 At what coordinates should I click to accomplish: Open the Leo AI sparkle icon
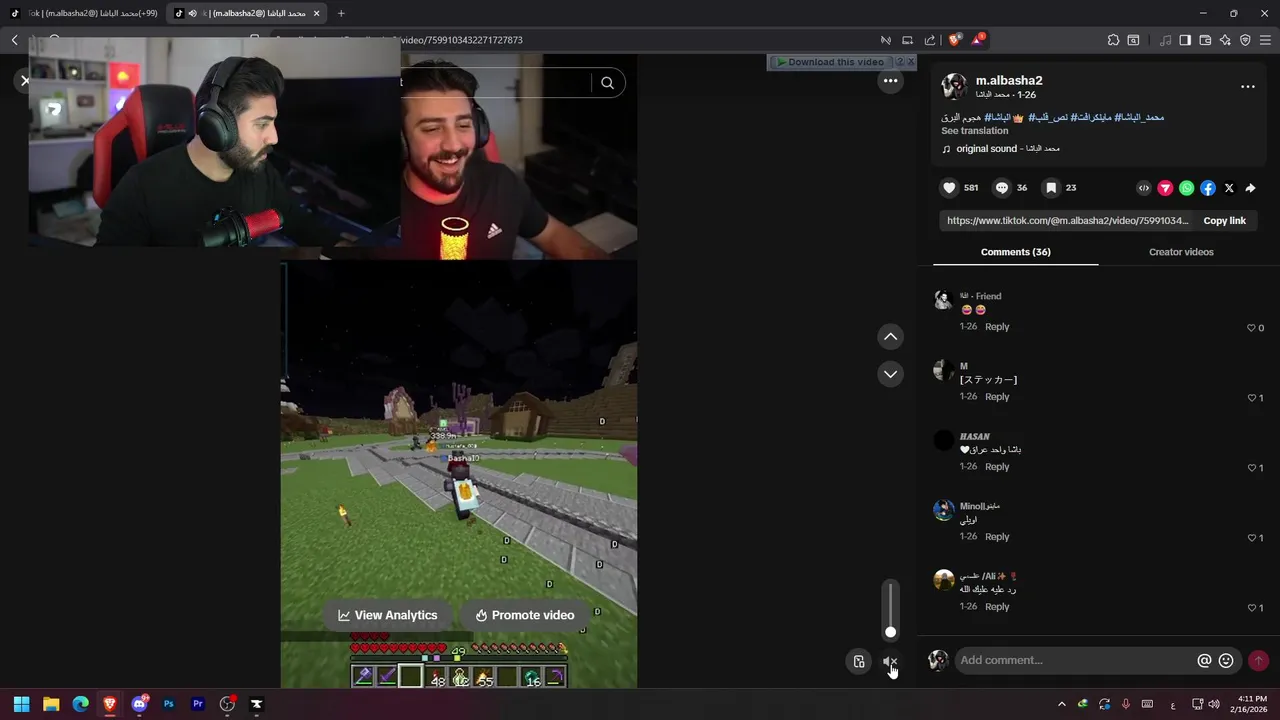click(1225, 40)
